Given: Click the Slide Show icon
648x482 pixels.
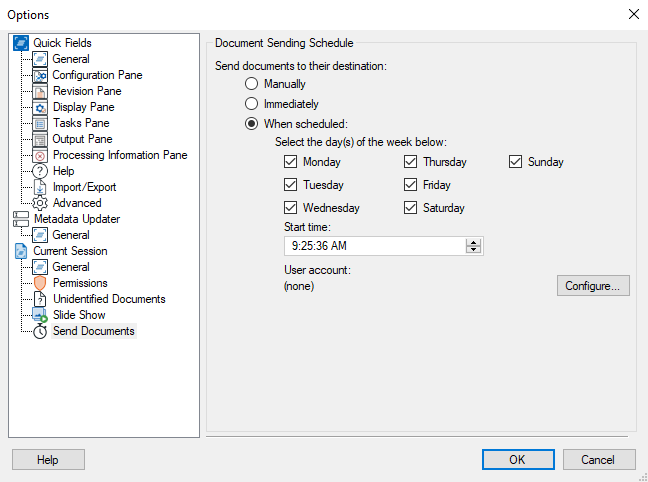Looking at the screenshot, I should tap(40, 315).
